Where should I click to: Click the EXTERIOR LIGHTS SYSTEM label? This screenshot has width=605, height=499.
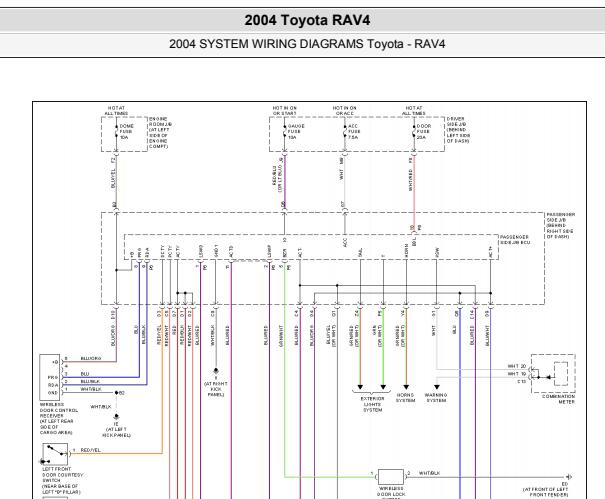pyautogui.click(x=372, y=404)
